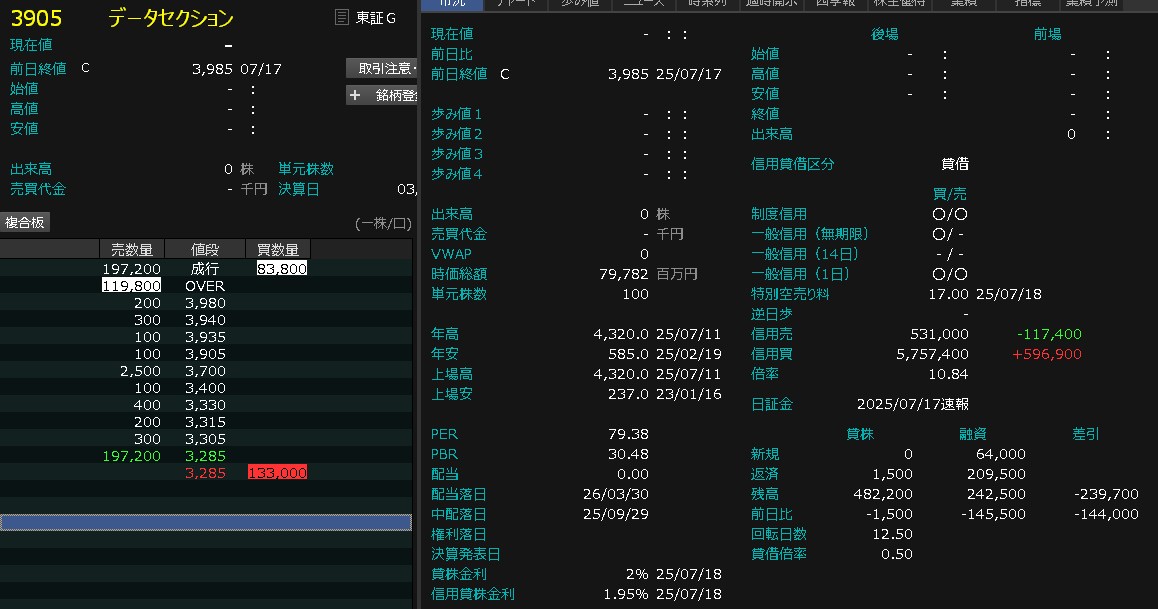The width and height of the screenshot is (1158, 609).
Task: Click the 貸借倍率 value 0.50
Action: pos(897,554)
